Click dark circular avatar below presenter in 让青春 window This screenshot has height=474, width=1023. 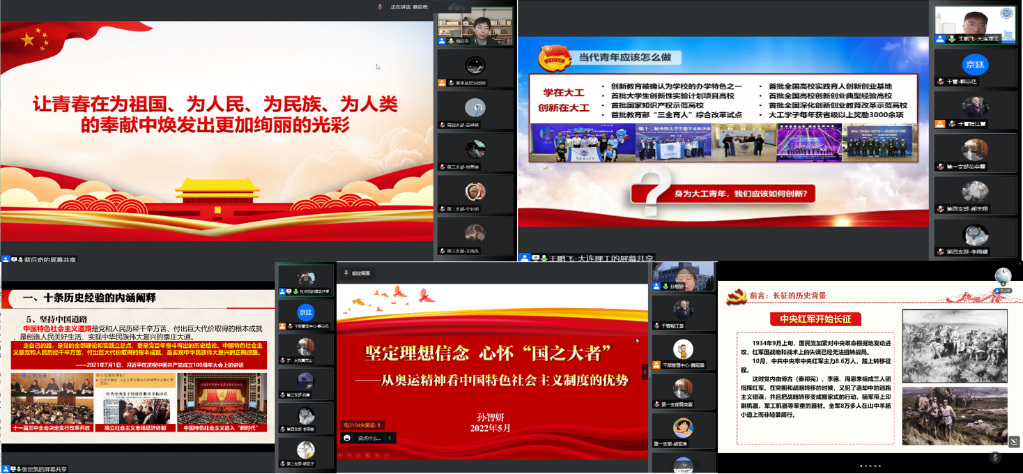point(475,66)
